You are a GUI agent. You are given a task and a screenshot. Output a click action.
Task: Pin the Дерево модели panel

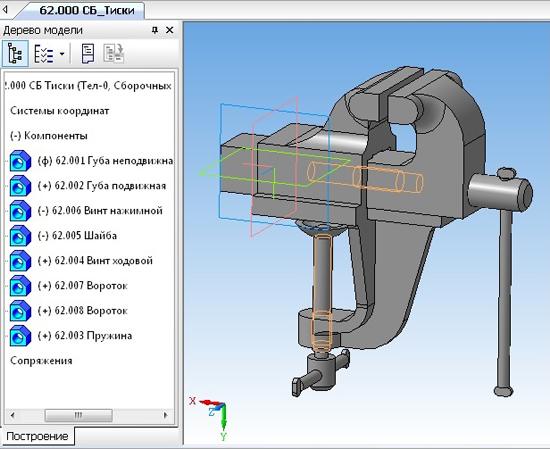(x=155, y=30)
